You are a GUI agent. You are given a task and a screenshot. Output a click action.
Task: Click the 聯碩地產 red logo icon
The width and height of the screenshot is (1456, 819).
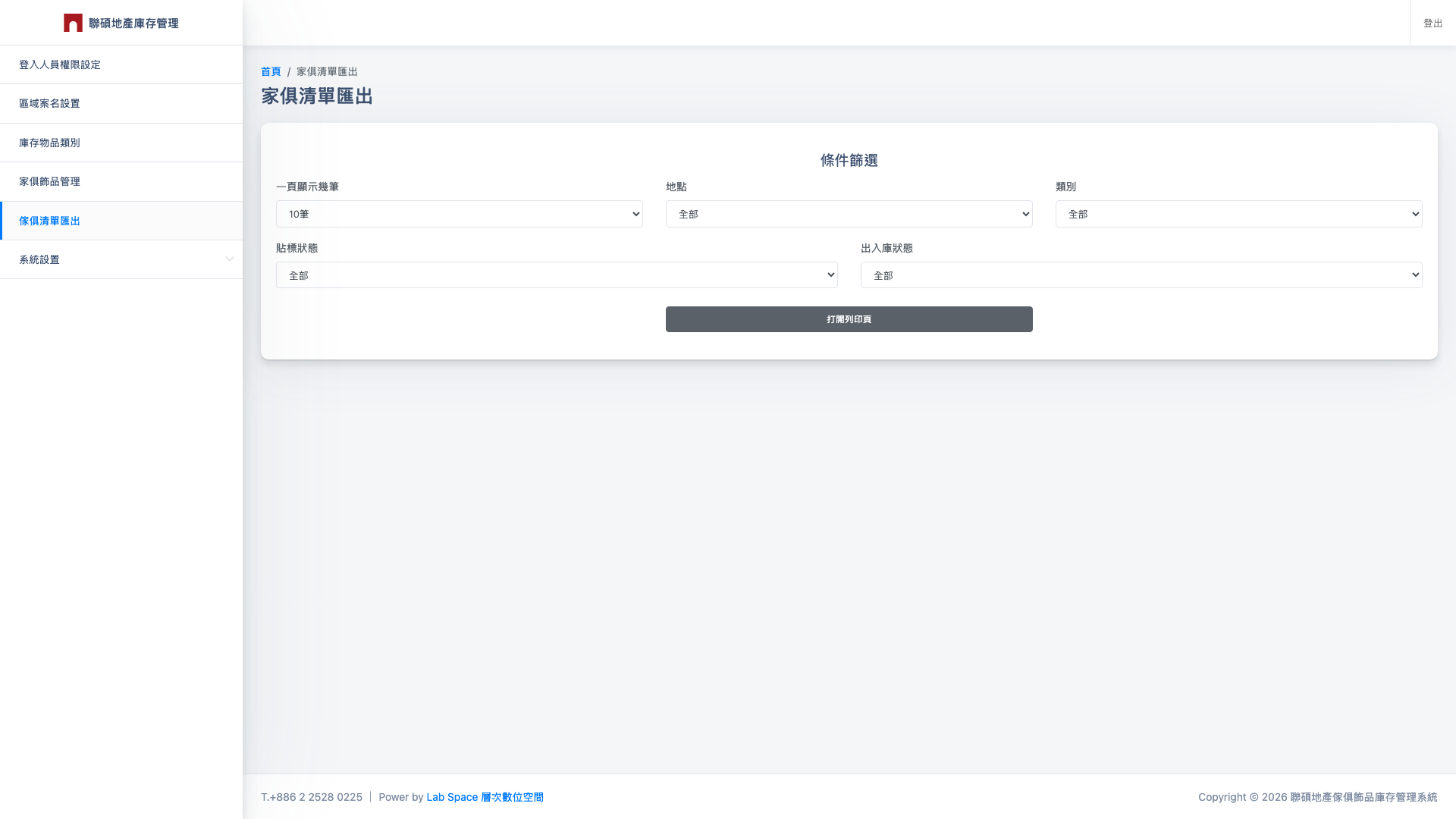click(x=73, y=23)
